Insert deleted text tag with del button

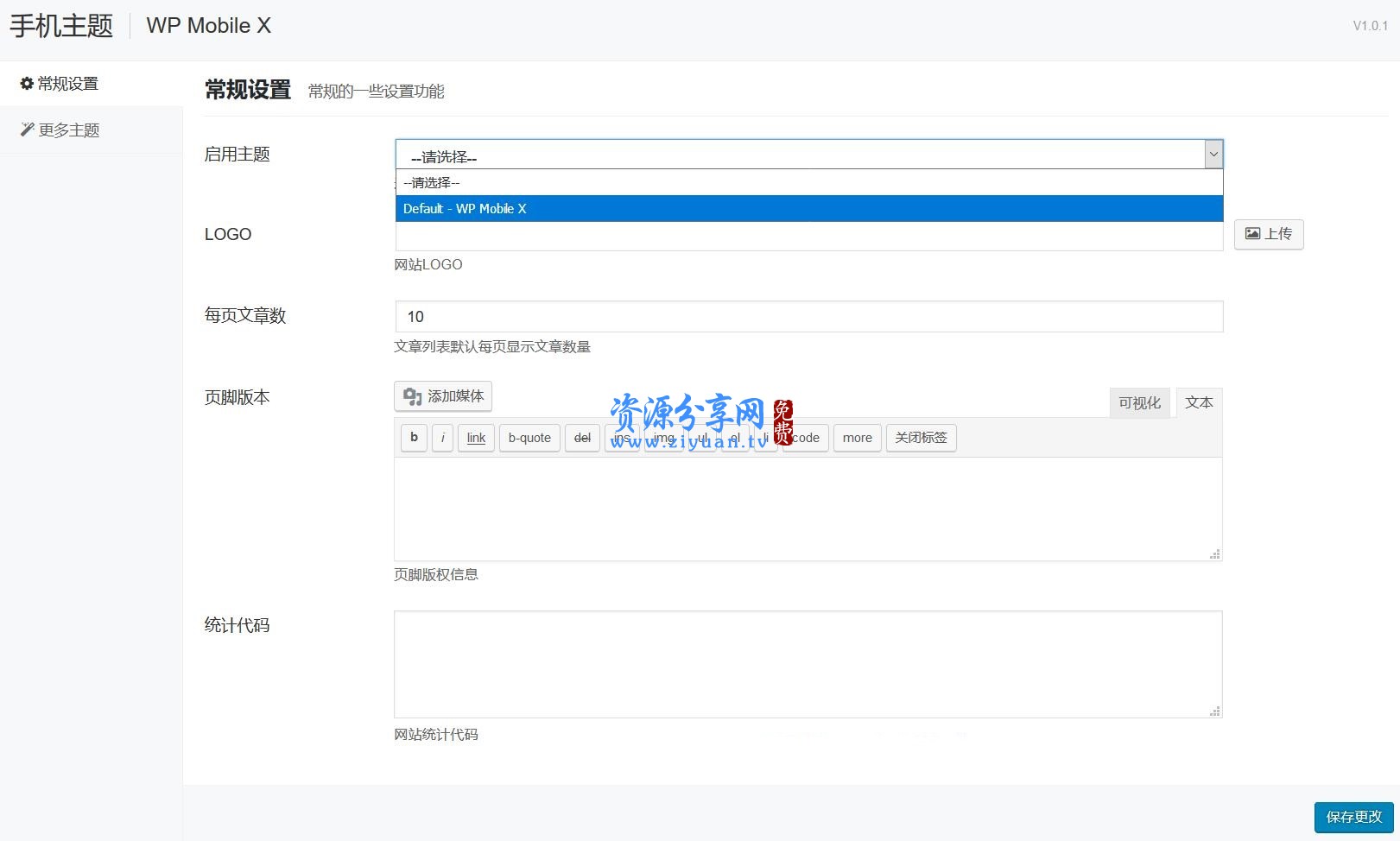[582, 438]
